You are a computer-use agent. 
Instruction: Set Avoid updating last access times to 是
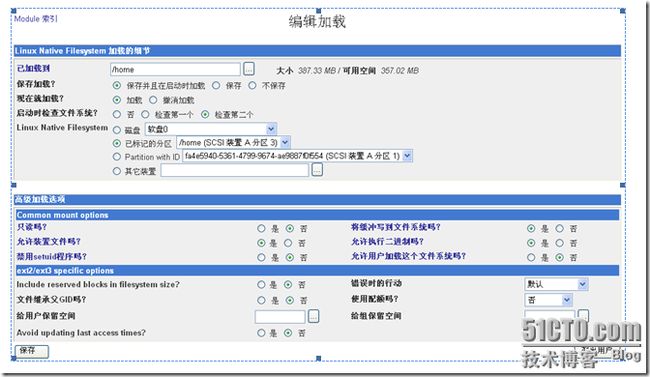261,333
